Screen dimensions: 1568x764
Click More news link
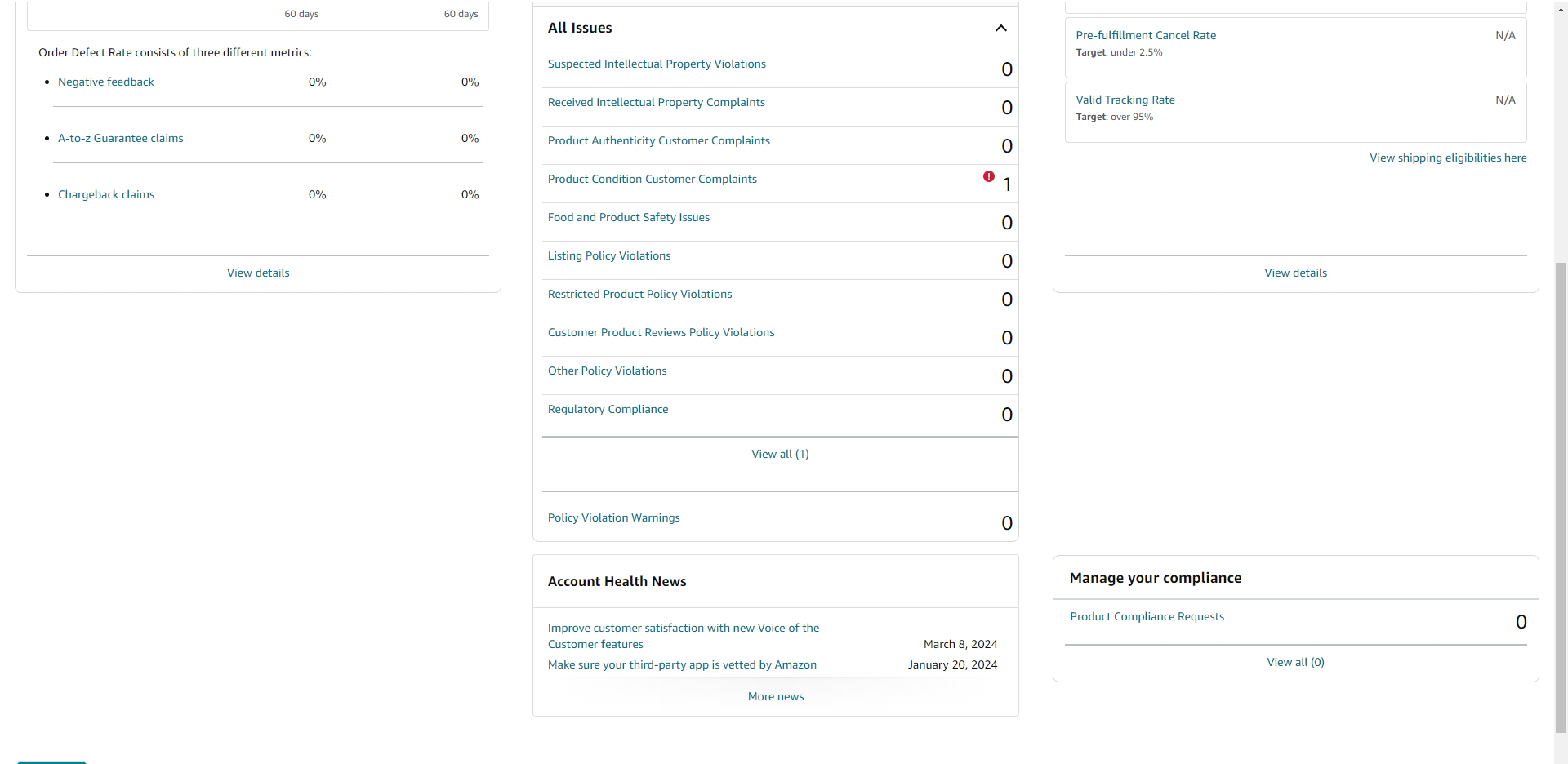[776, 696]
